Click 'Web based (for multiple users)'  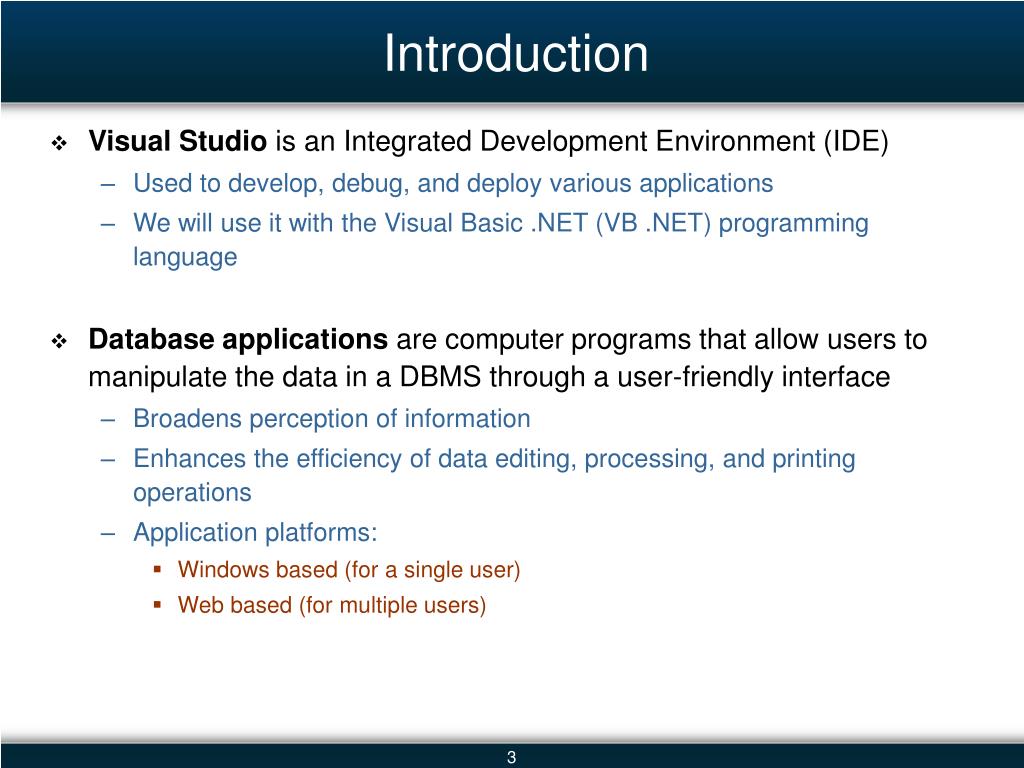point(332,605)
